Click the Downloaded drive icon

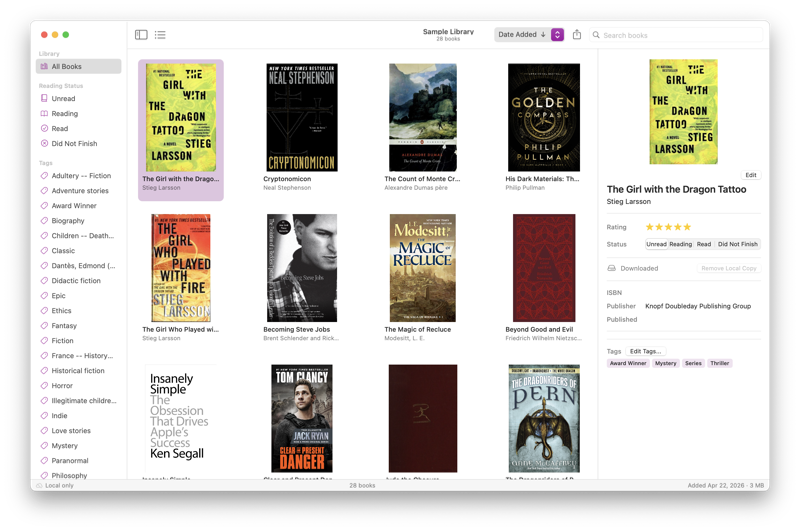pyautogui.click(x=611, y=268)
